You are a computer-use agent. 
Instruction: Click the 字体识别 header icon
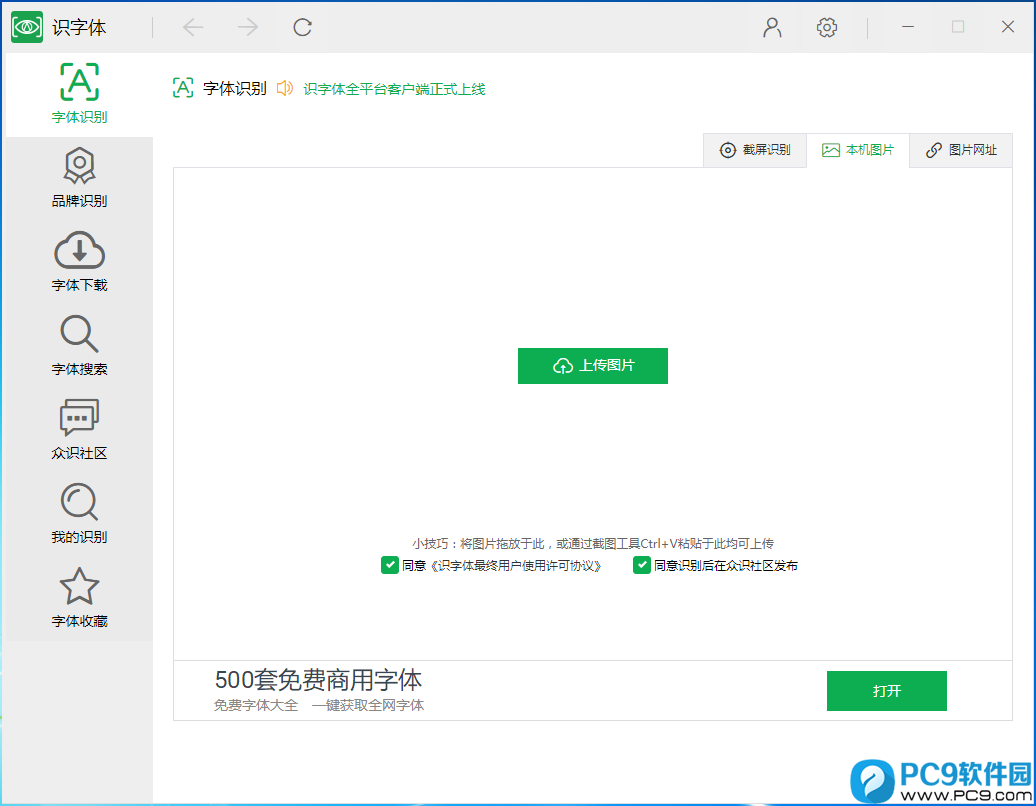[x=183, y=88]
